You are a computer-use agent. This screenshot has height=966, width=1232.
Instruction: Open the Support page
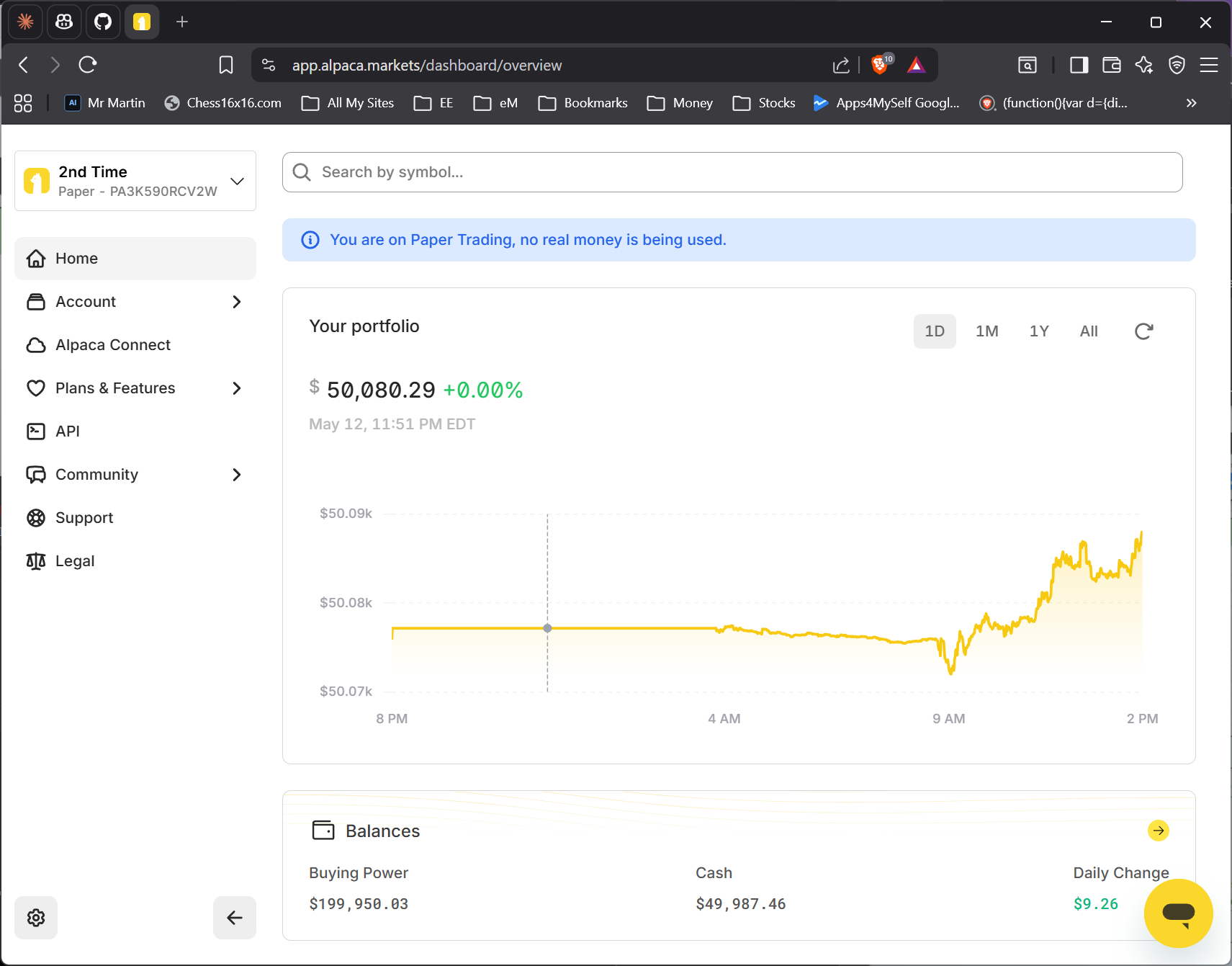coord(135,518)
